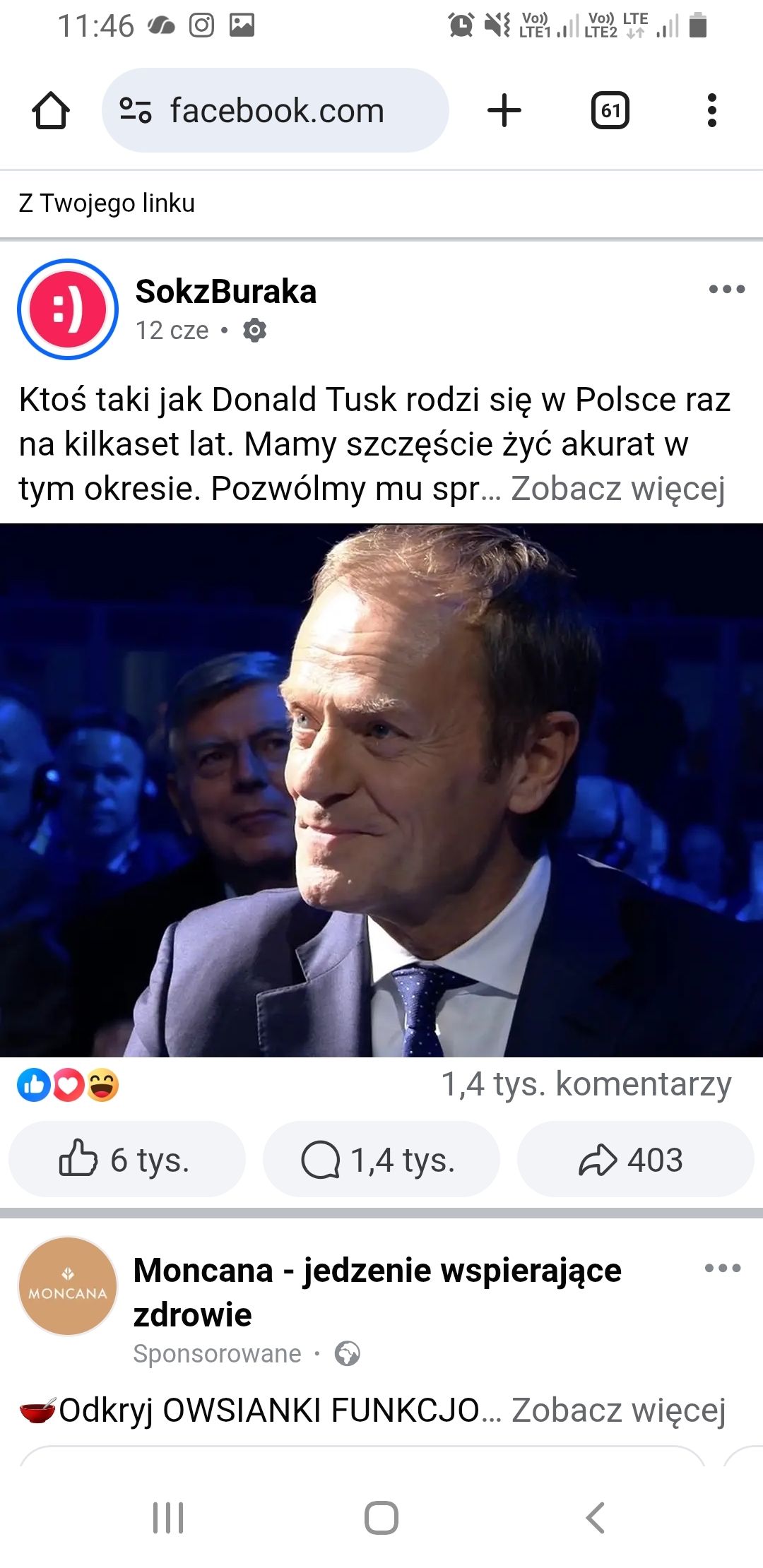
Task: Share the post using 403 button
Action: 636,1159
